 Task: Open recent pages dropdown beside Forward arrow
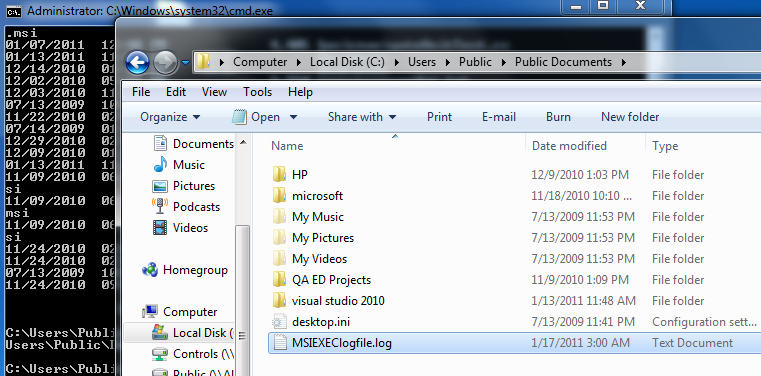185,63
